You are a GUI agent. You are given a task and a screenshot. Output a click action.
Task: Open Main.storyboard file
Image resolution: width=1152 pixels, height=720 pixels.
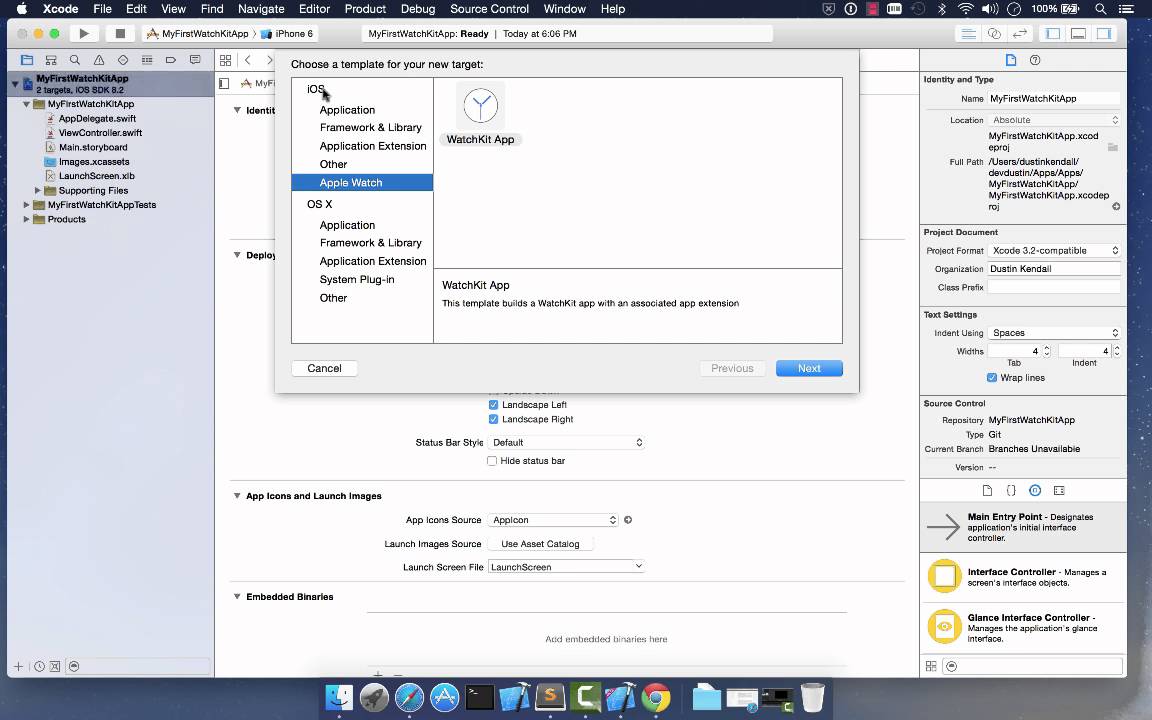click(x=93, y=147)
